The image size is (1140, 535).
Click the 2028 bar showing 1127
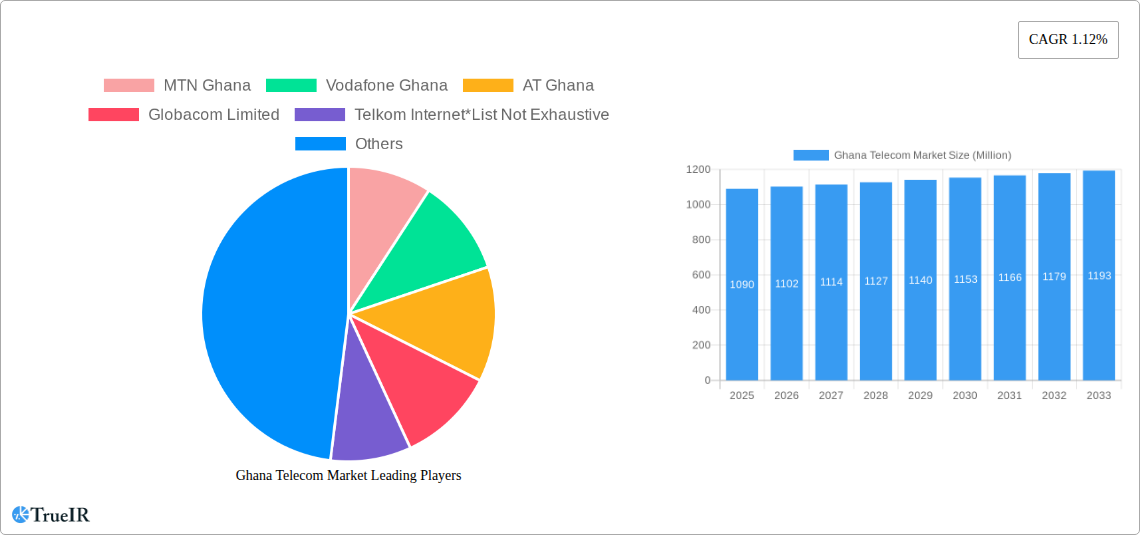[x=876, y=281]
